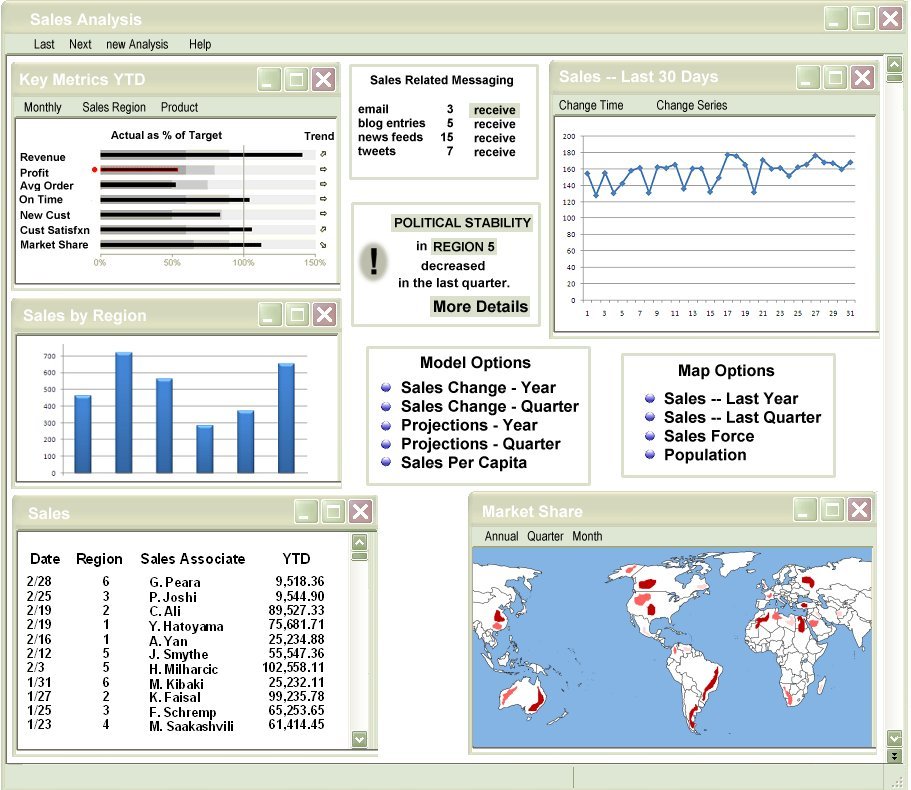Receive the email messages
Screen dimensions: 911x790
pos(495,110)
